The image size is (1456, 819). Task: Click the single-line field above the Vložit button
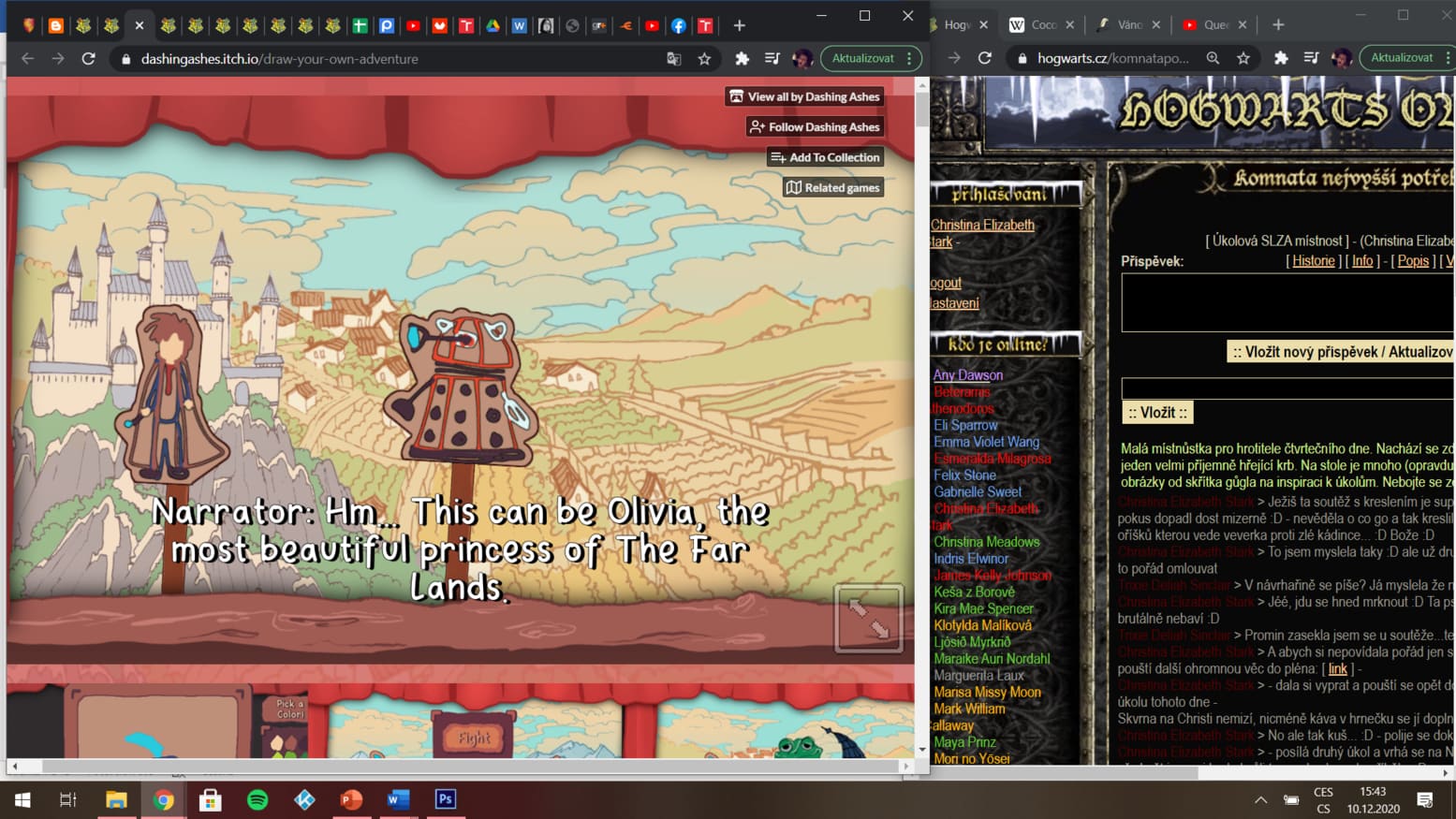(1287, 388)
